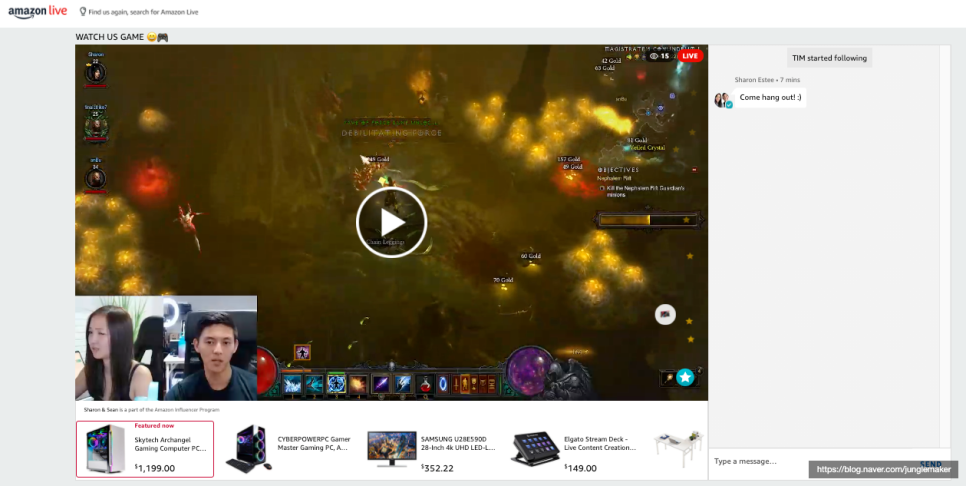
Task: Open the Elgato Stream Deck thumbnail
Action: coord(534,449)
